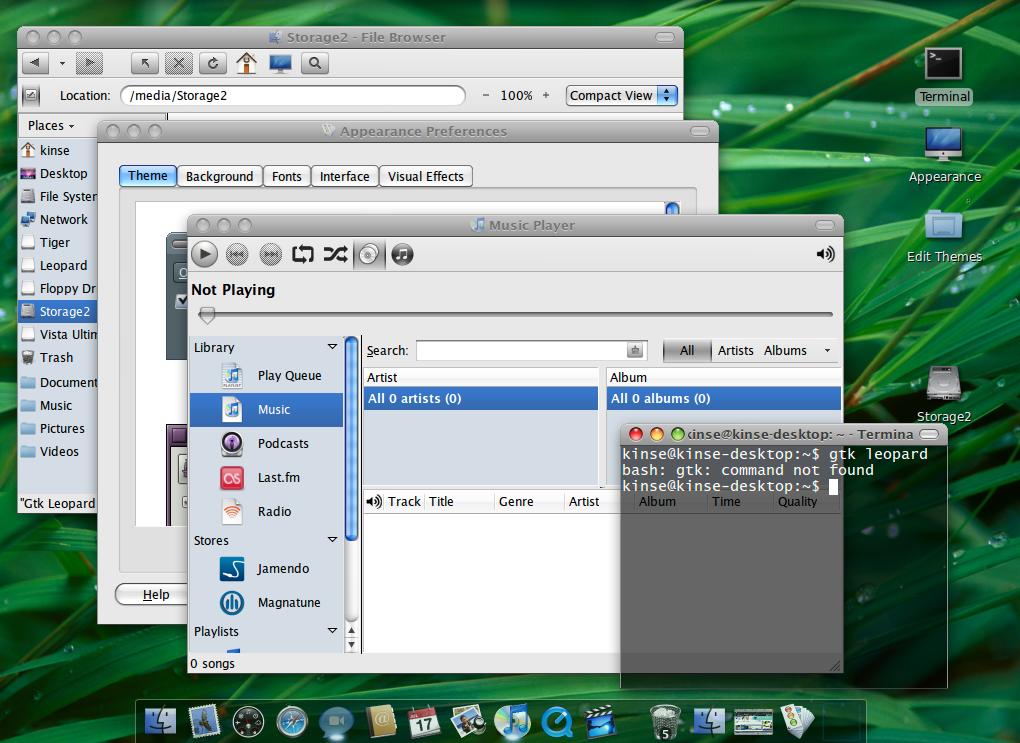Start playback in Music Player

tap(204, 254)
